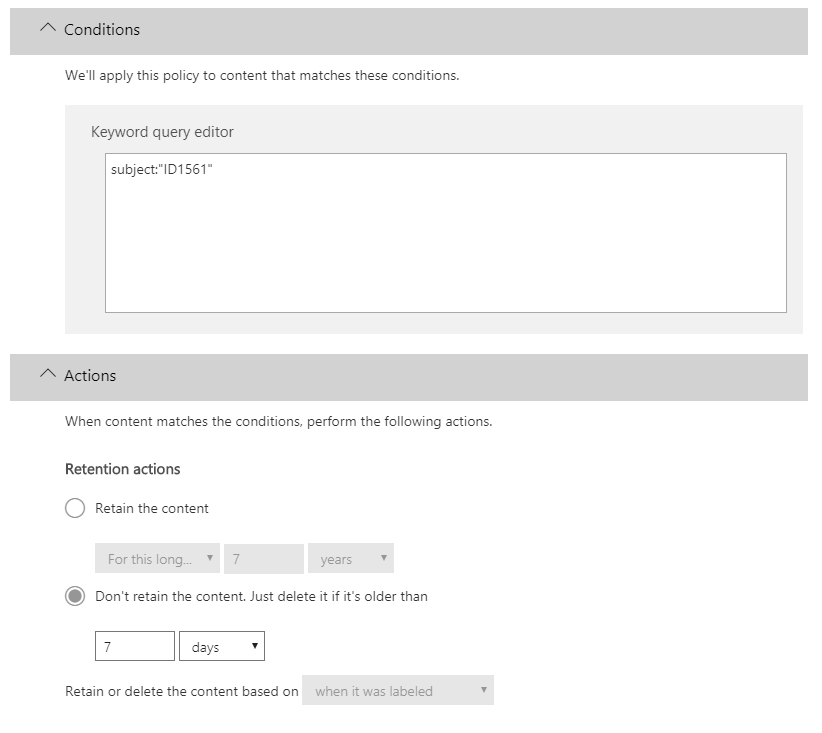822x733 pixels.
Task: Click the Conditions section header
Action: (409, 31)
